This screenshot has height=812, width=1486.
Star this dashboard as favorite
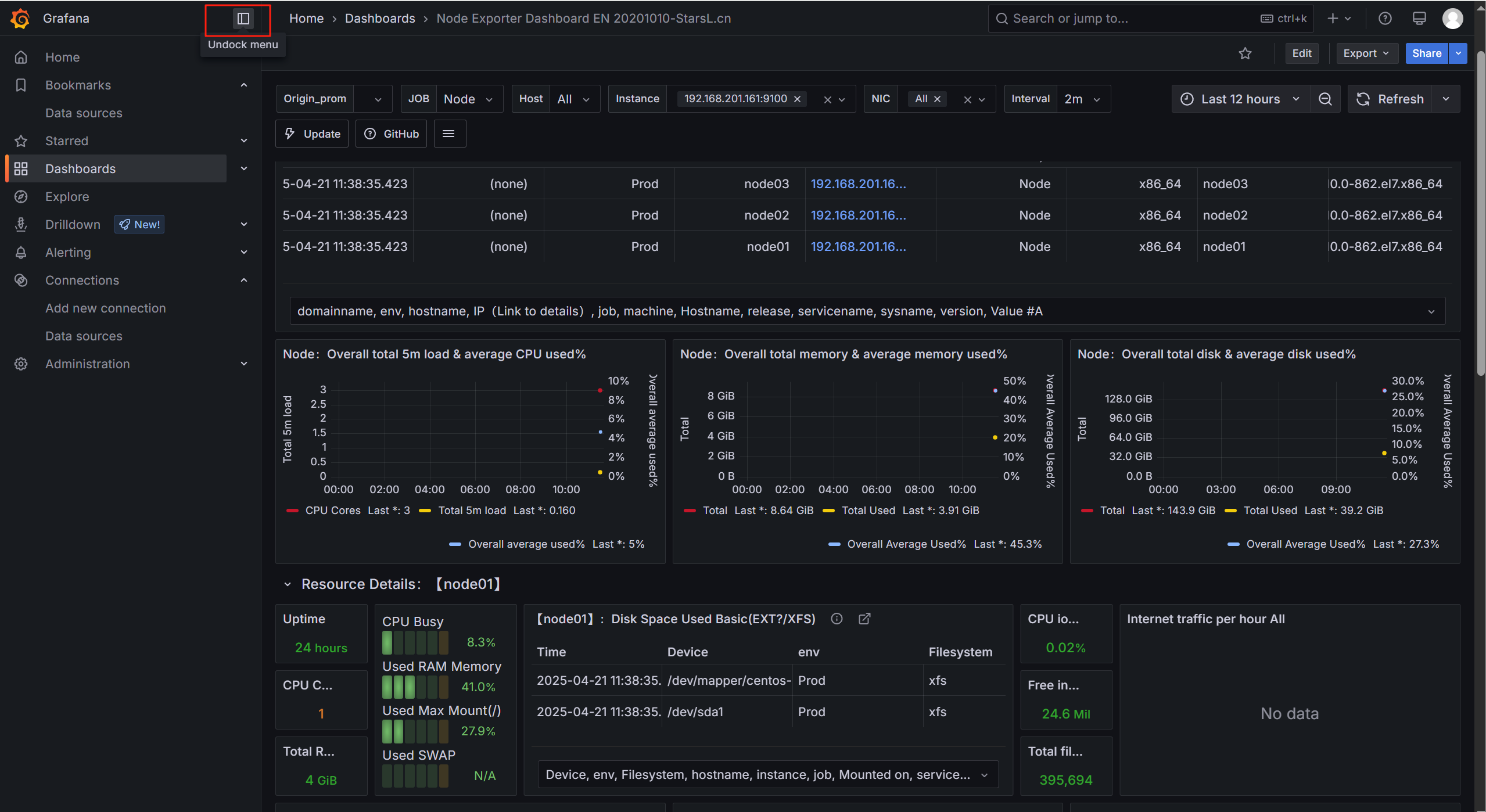[x=1245, y=53]
